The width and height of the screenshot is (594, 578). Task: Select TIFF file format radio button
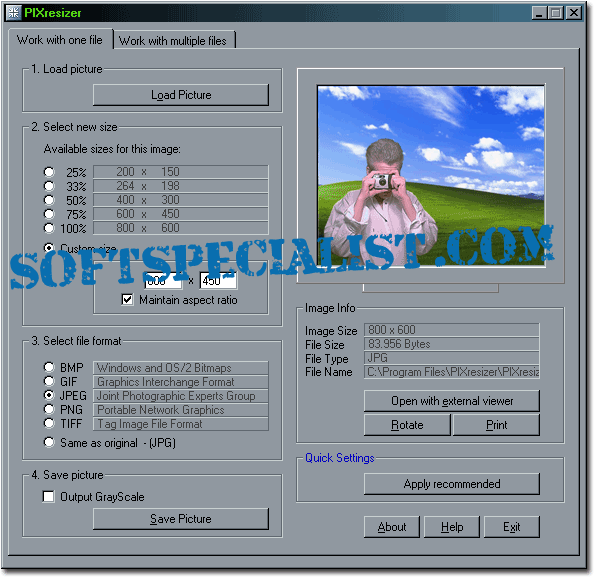point(49,423)
